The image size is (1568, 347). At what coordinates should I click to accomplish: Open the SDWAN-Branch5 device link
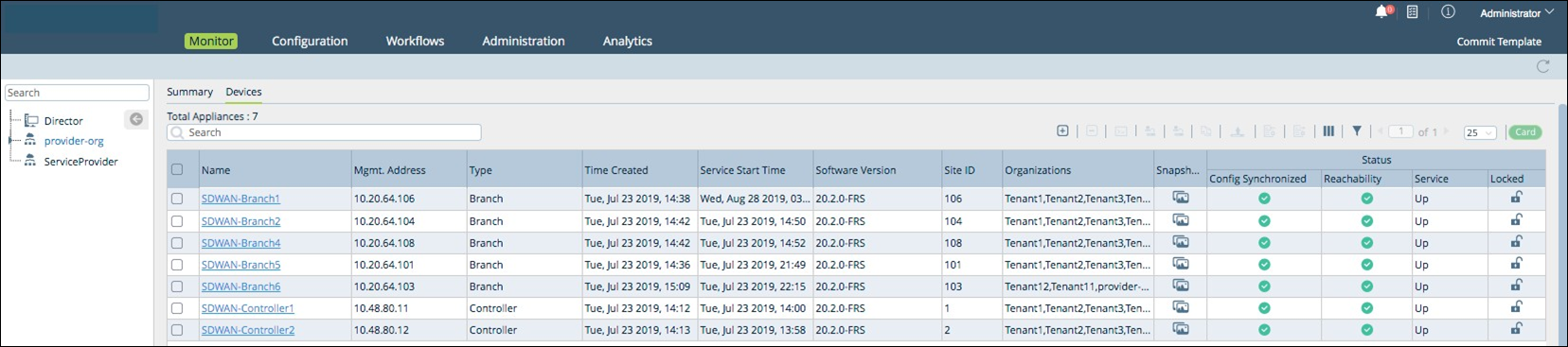(241, 265)
